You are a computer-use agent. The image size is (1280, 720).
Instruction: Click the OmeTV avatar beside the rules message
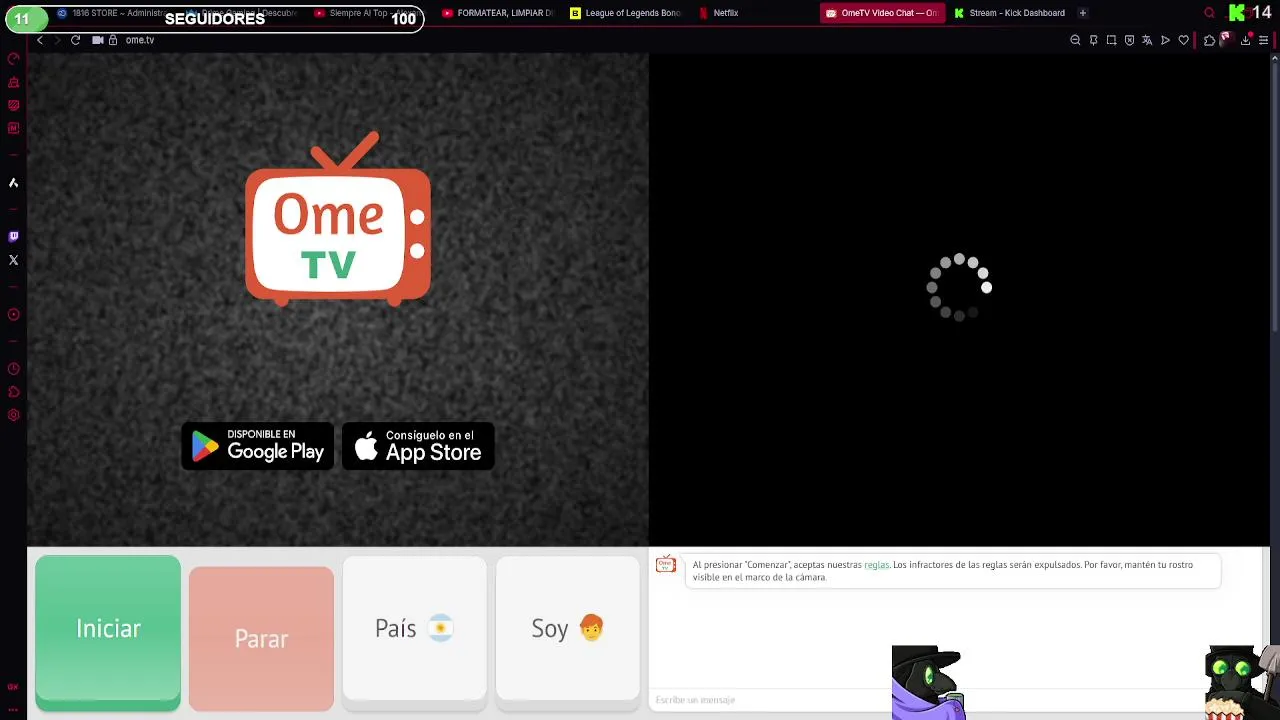tap(665, 565)
